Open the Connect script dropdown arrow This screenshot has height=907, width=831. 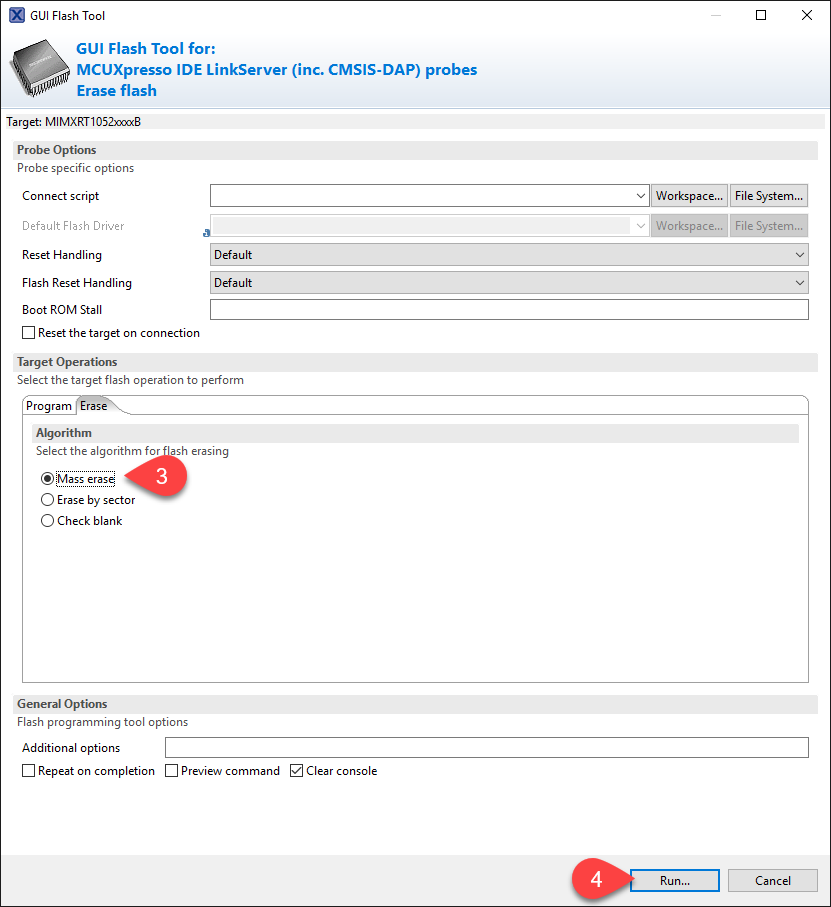pos(640,196)
